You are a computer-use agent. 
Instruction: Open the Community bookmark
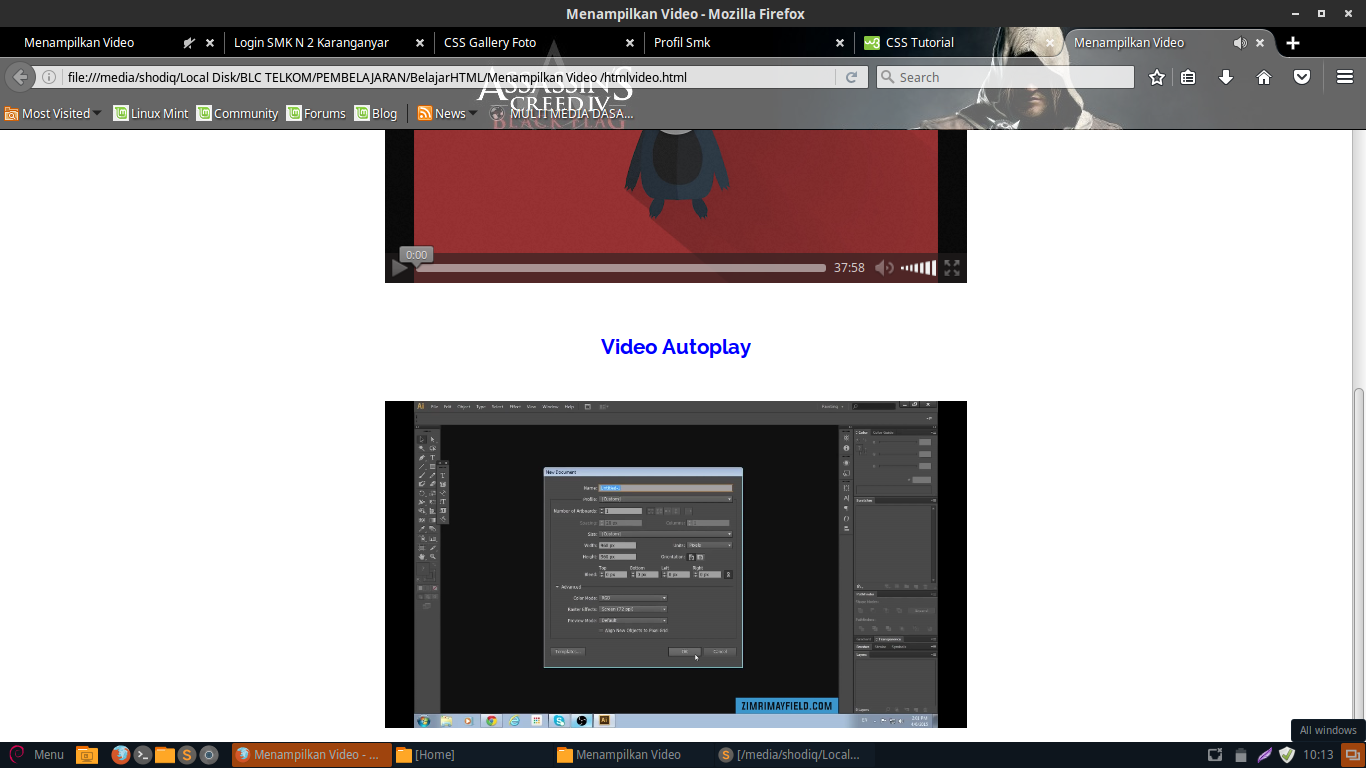tap(237, 113)
